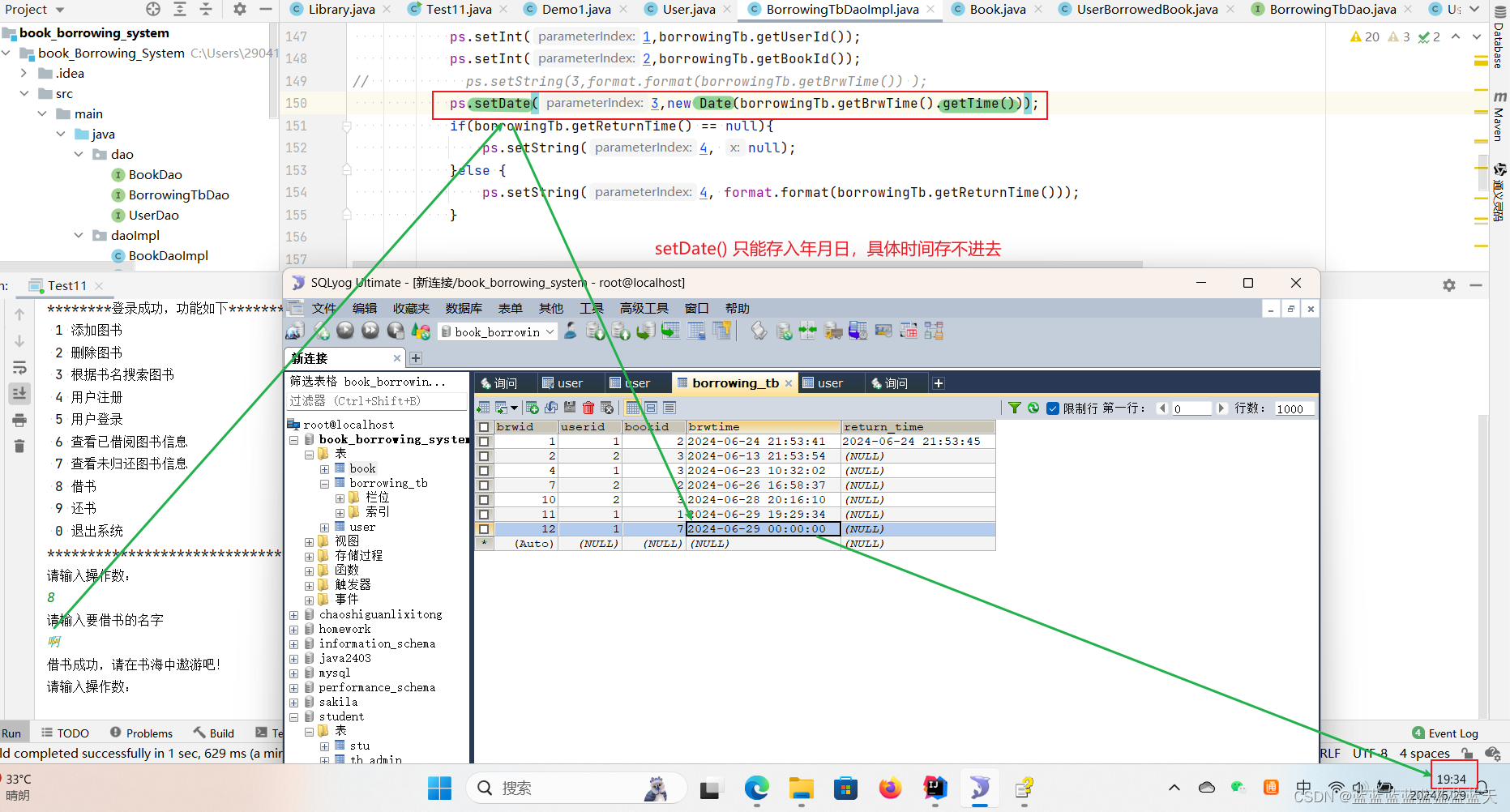The width and height of the screenshot is (1510, 812).
Task: Click select opened file target icon
Action: tap(153, 9)
